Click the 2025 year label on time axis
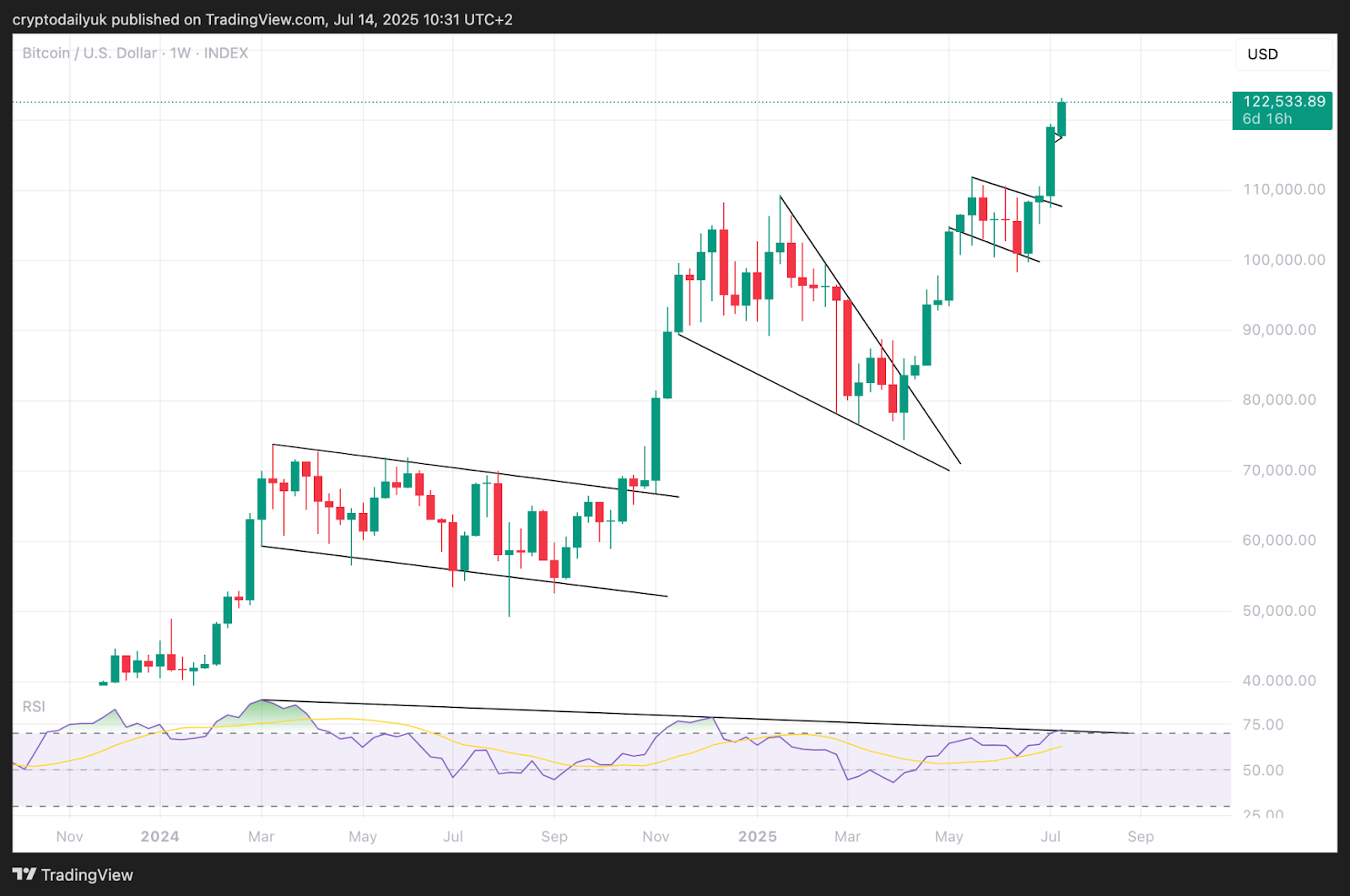This screenshot has height=896, width=1350. [757, 837]
